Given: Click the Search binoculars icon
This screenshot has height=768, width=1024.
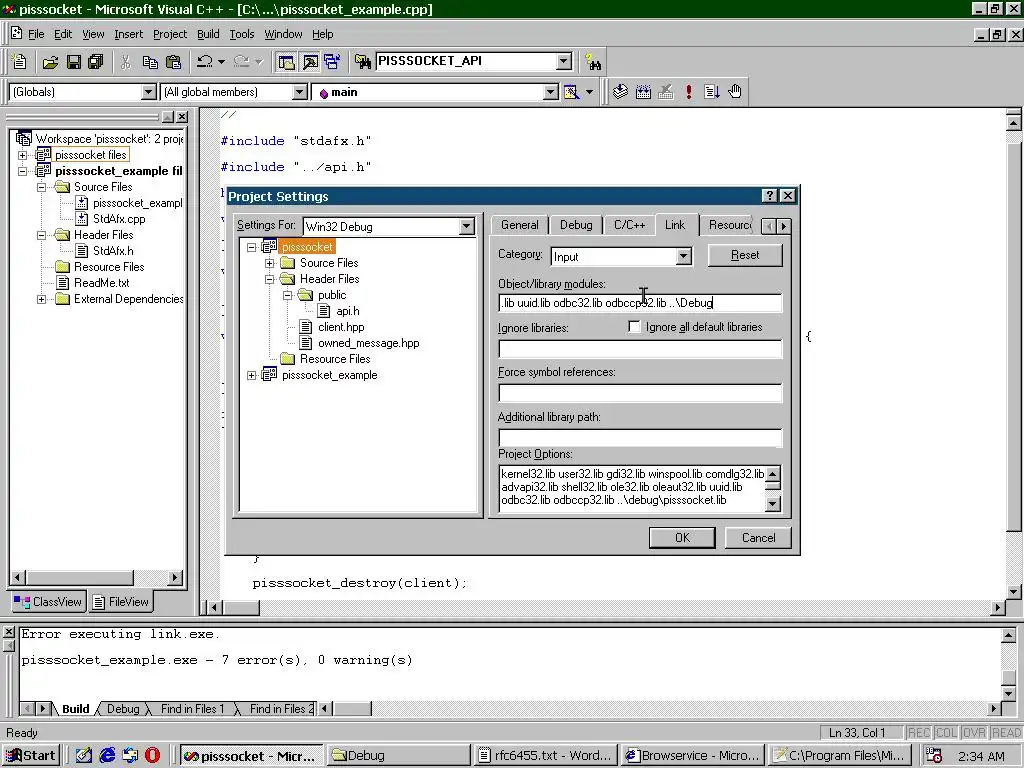Looking at the screenshot, I should coord(593,62).
